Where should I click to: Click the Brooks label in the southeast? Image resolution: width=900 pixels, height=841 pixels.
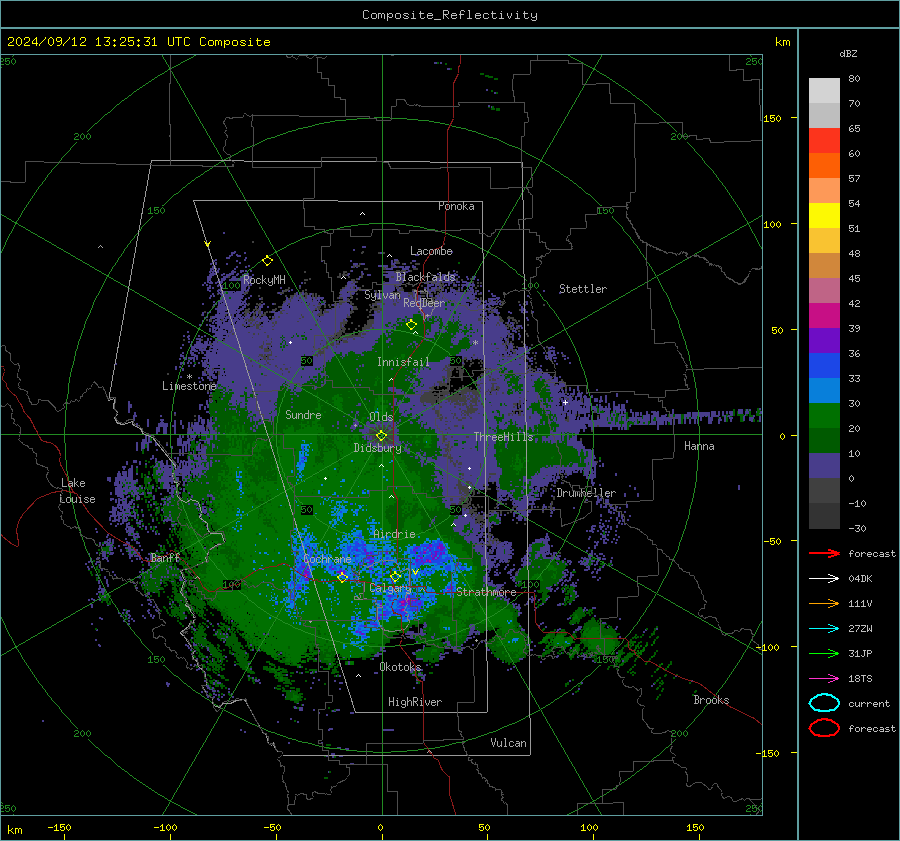tap(711, 700)
